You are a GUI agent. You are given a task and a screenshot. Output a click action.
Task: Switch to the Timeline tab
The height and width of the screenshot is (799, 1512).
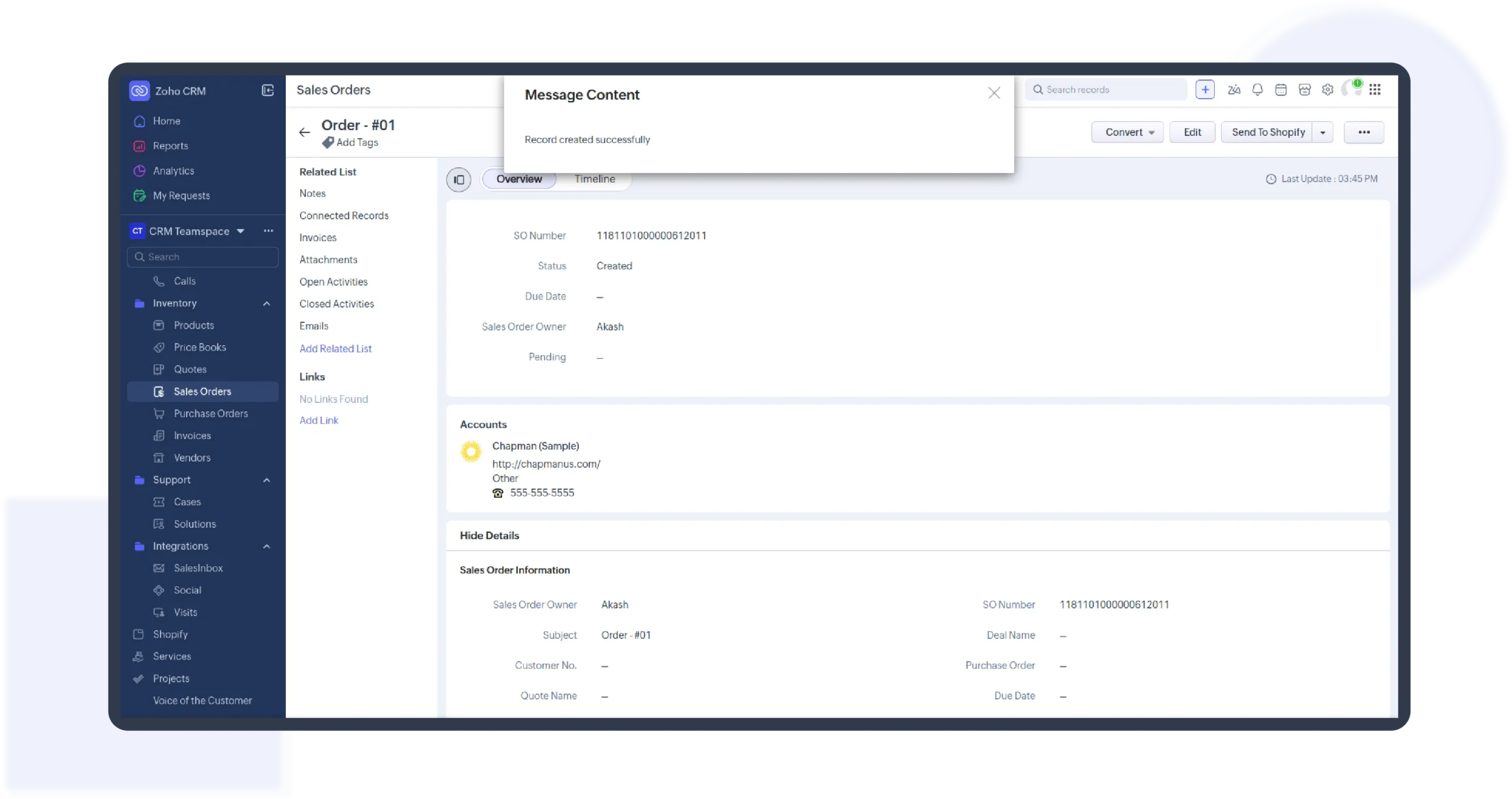(x=595, y=178)
